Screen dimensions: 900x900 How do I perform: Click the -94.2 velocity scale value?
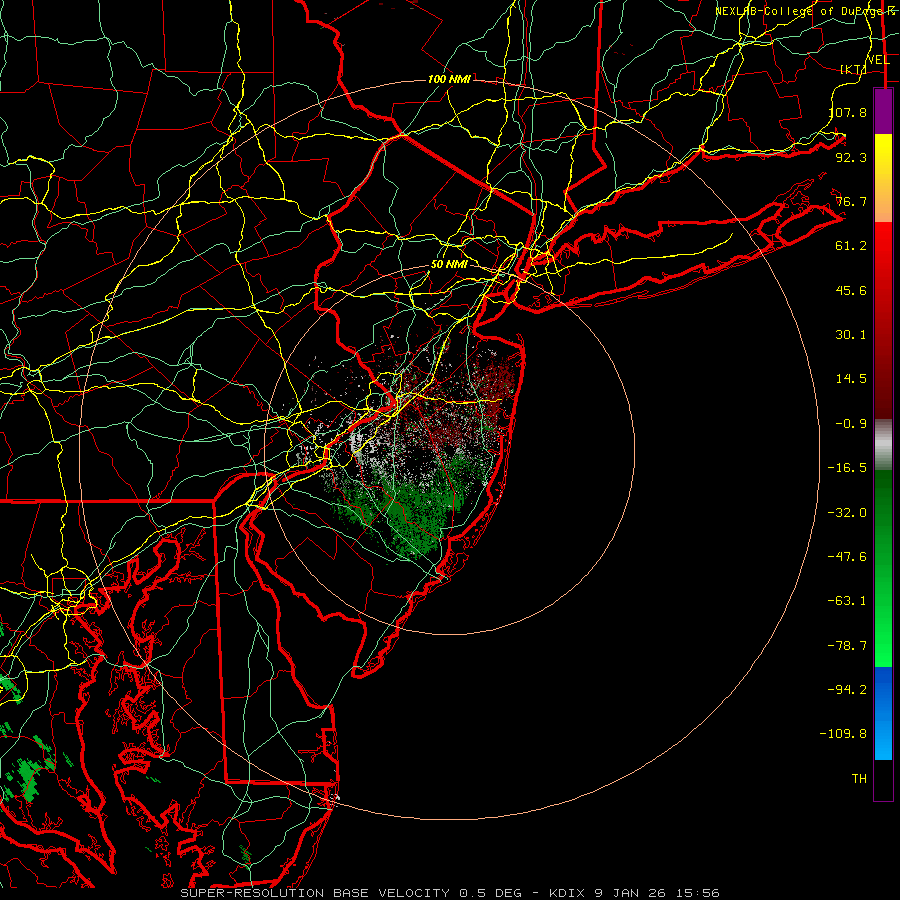click(847, 690)
